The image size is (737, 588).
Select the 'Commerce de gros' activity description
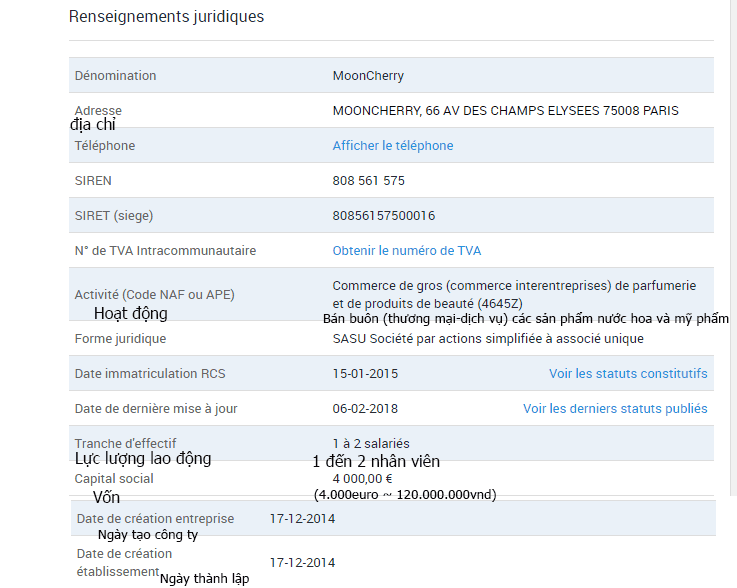(514, 295)
